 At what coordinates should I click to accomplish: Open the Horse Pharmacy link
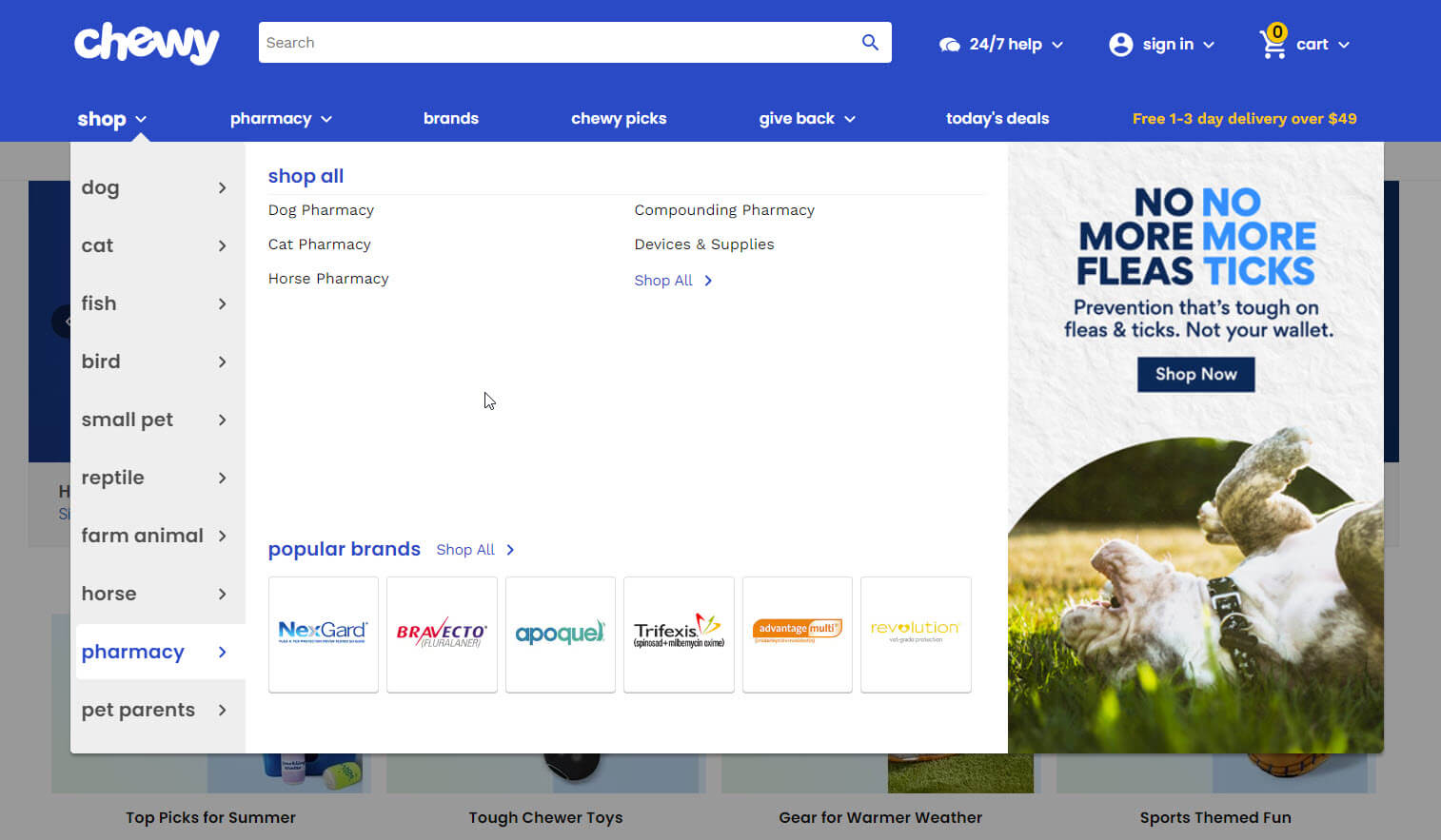click(x=328, y=279)
